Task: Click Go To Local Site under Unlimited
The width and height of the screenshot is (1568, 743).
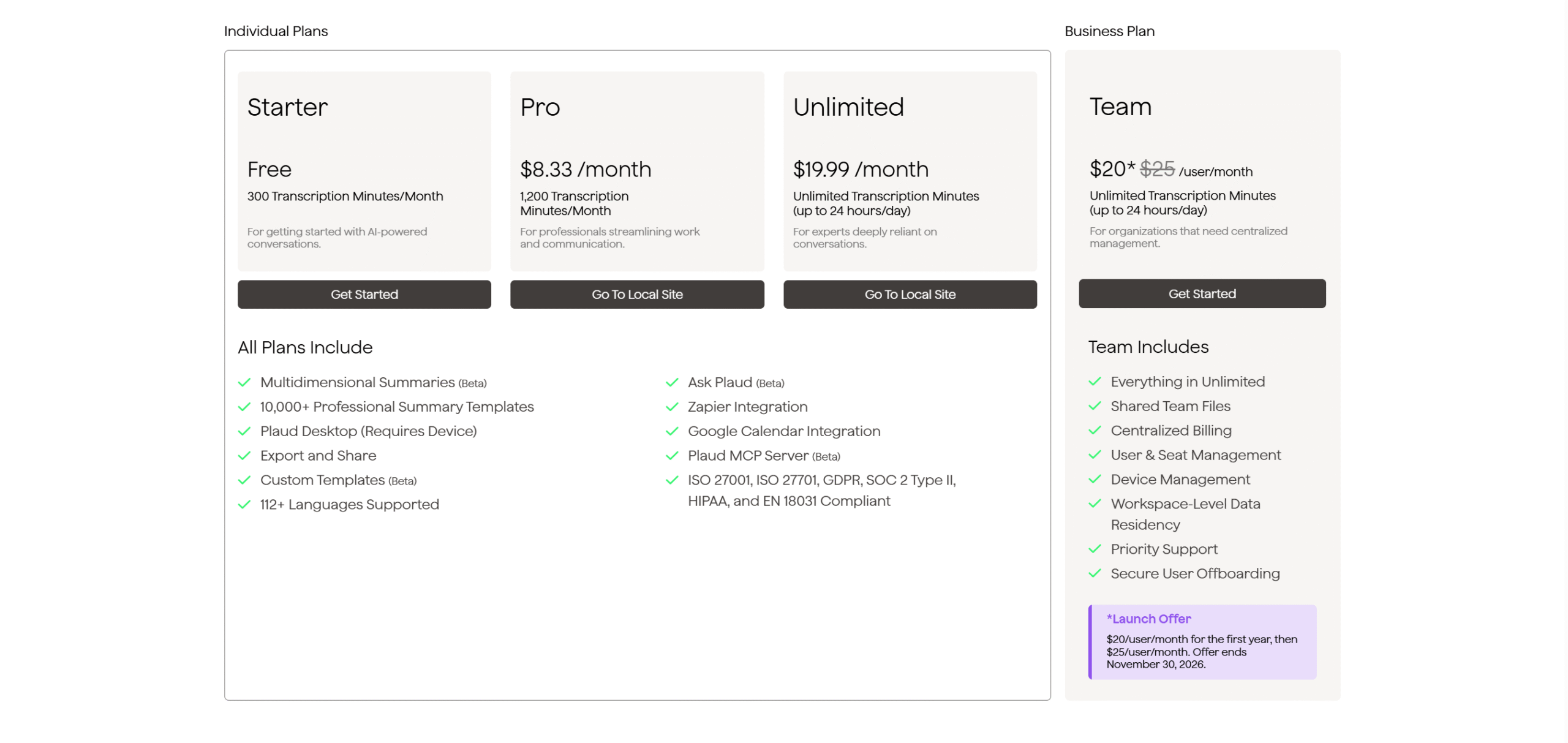Action: tap(910, 294)
